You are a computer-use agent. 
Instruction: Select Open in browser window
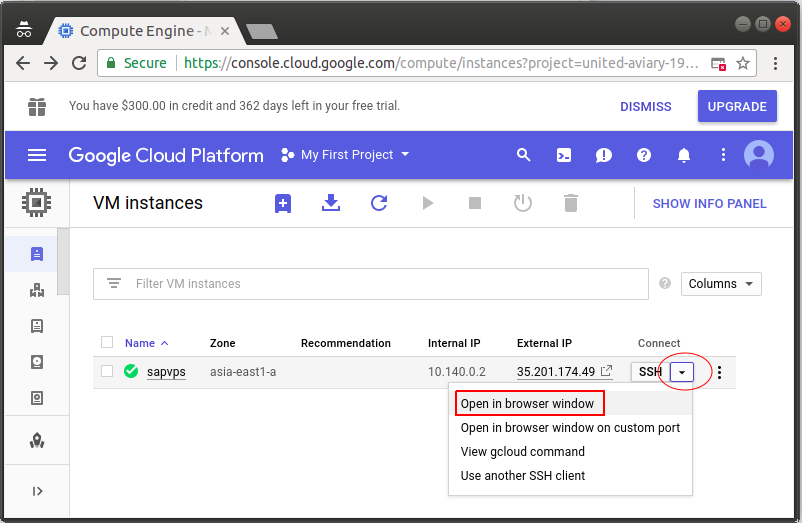click(x=570, y=403)
